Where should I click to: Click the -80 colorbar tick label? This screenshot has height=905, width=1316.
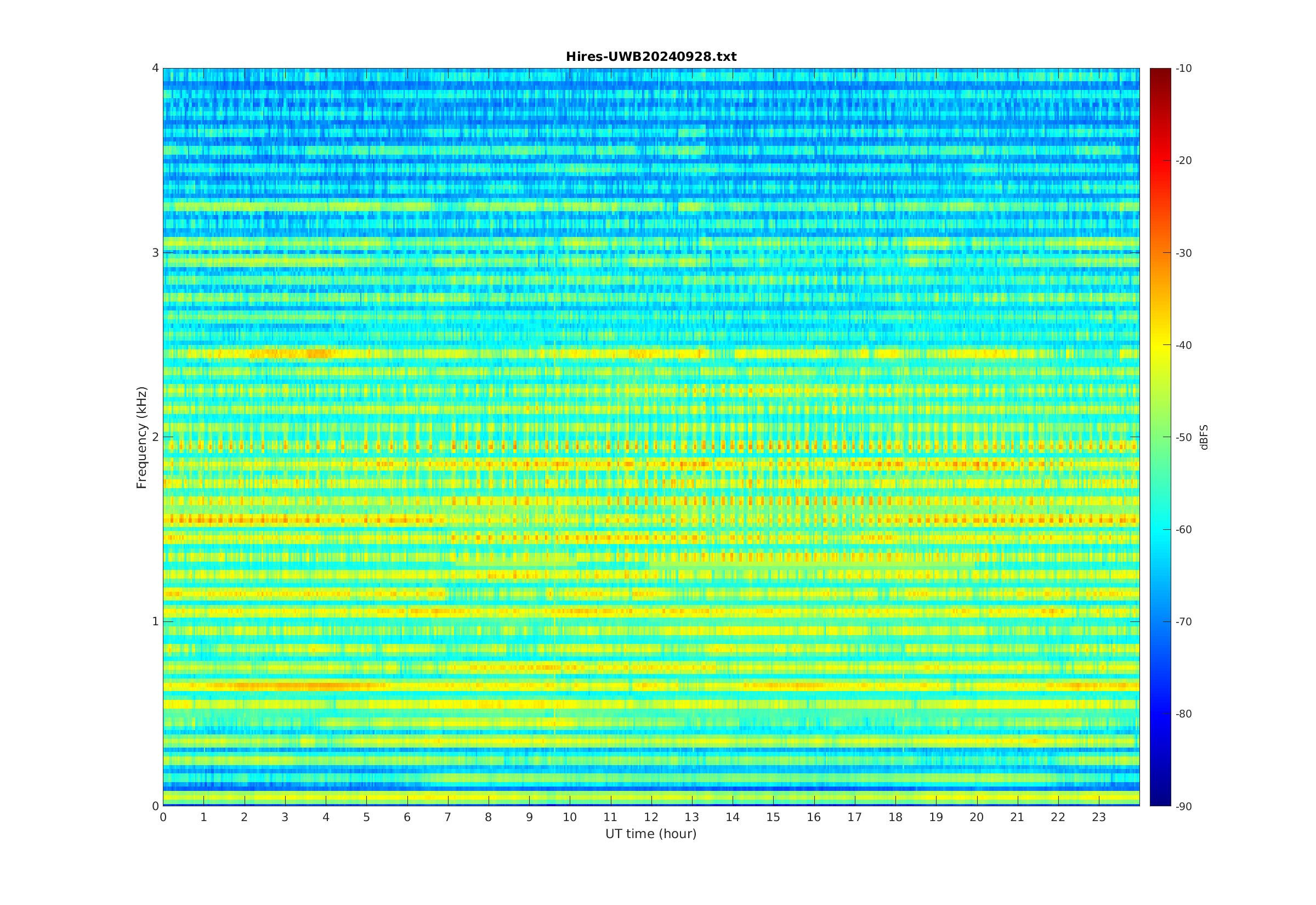[1184, 714]
